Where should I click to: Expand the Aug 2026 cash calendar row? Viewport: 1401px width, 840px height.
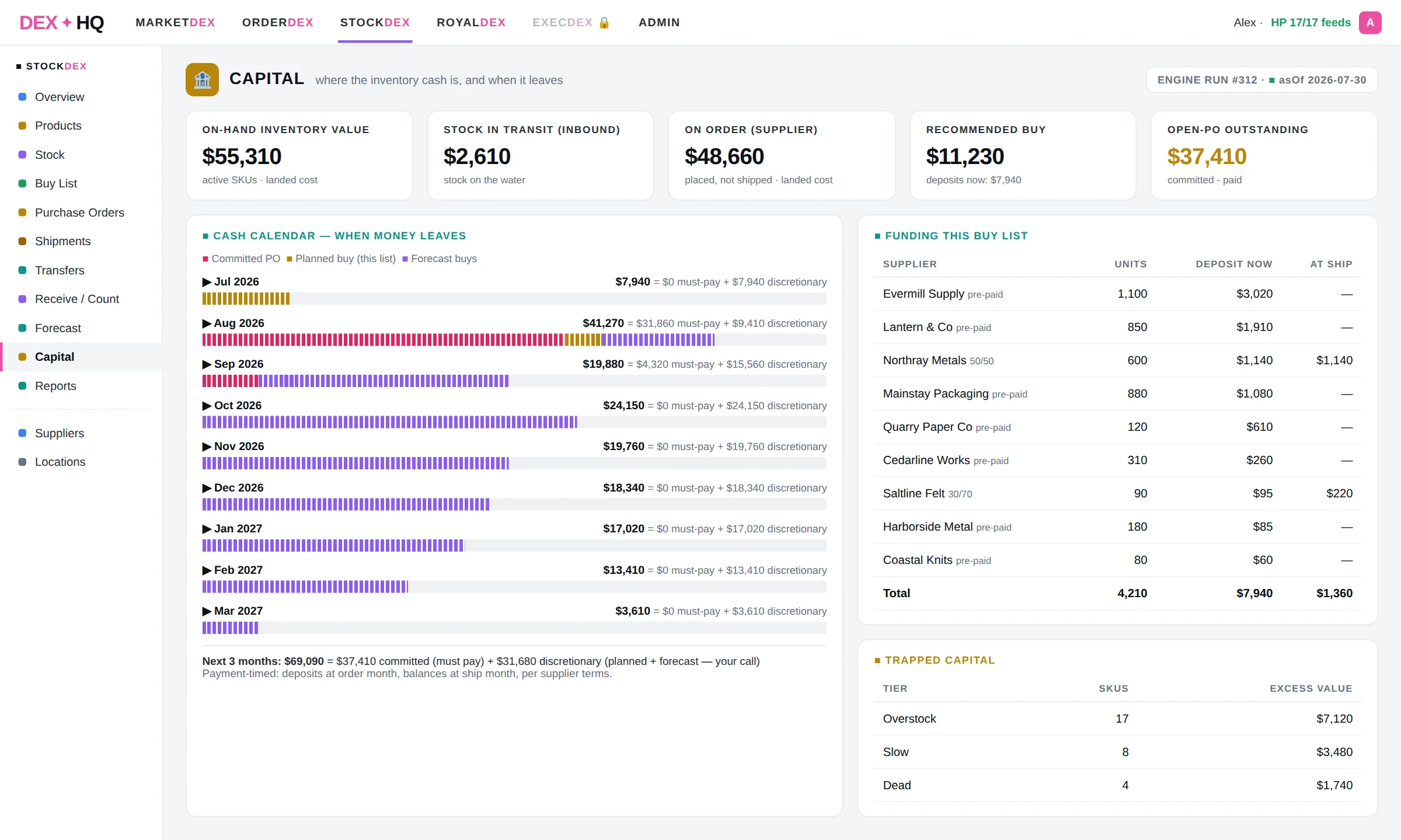[x=206, y=323]
